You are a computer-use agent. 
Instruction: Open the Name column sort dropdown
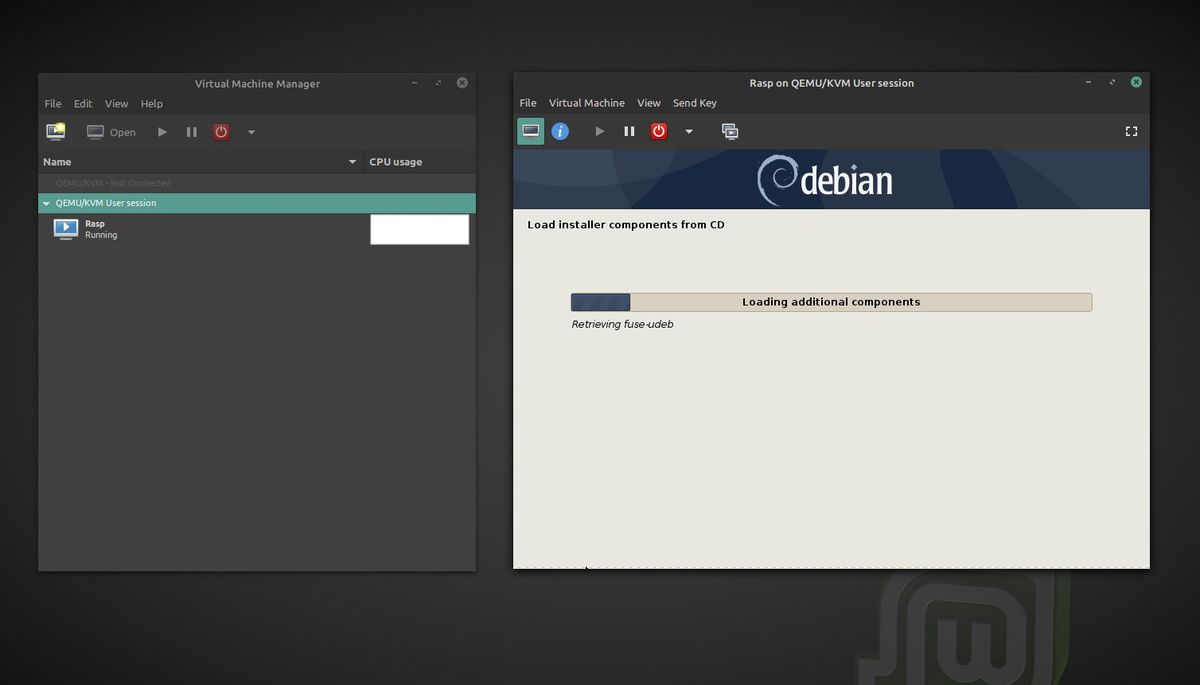click(351, 161)
